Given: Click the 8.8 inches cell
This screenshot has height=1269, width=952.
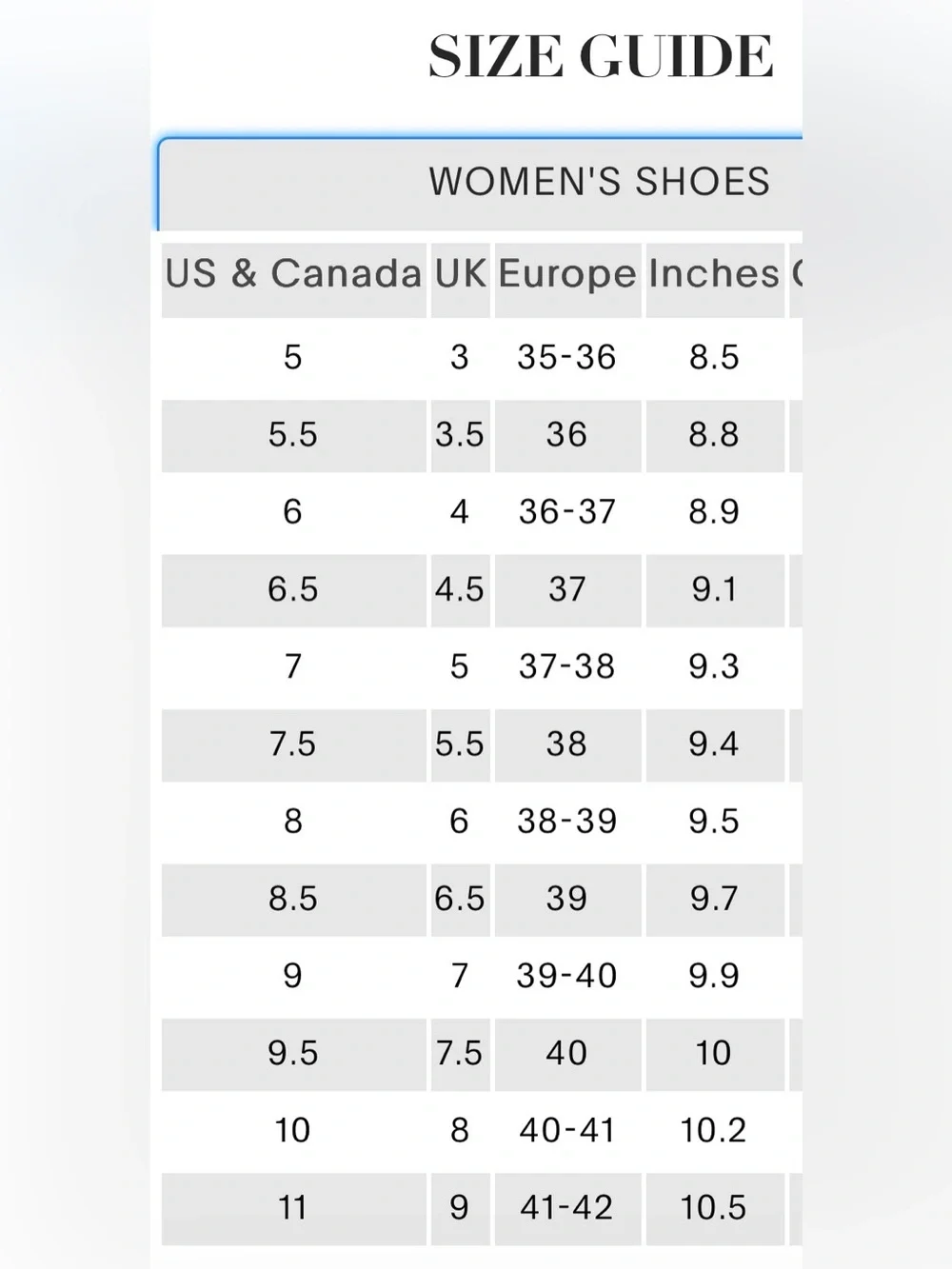Looking at the screenshot, I should (715, 435).
